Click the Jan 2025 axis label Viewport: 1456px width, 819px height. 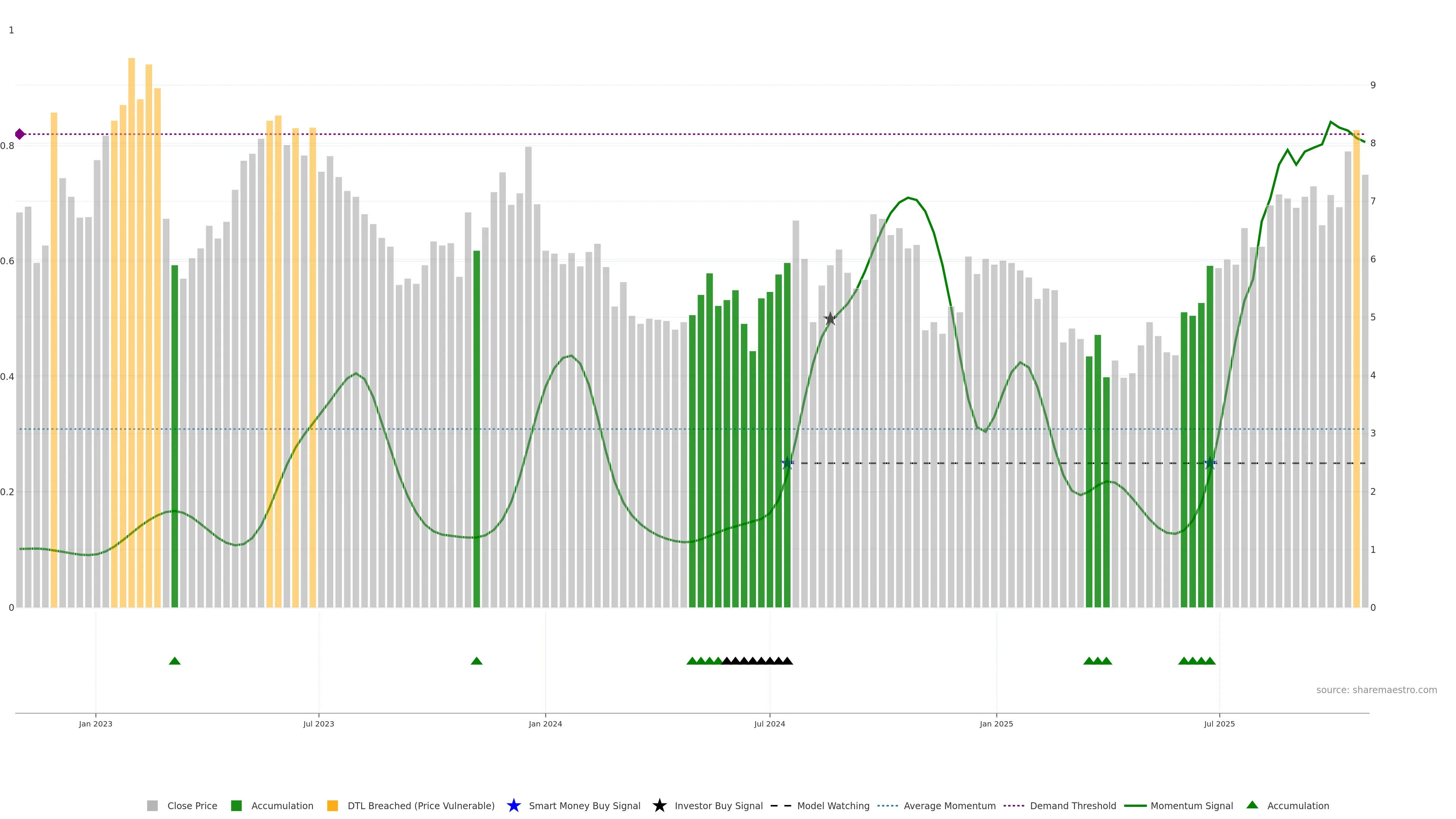(996, 723)
